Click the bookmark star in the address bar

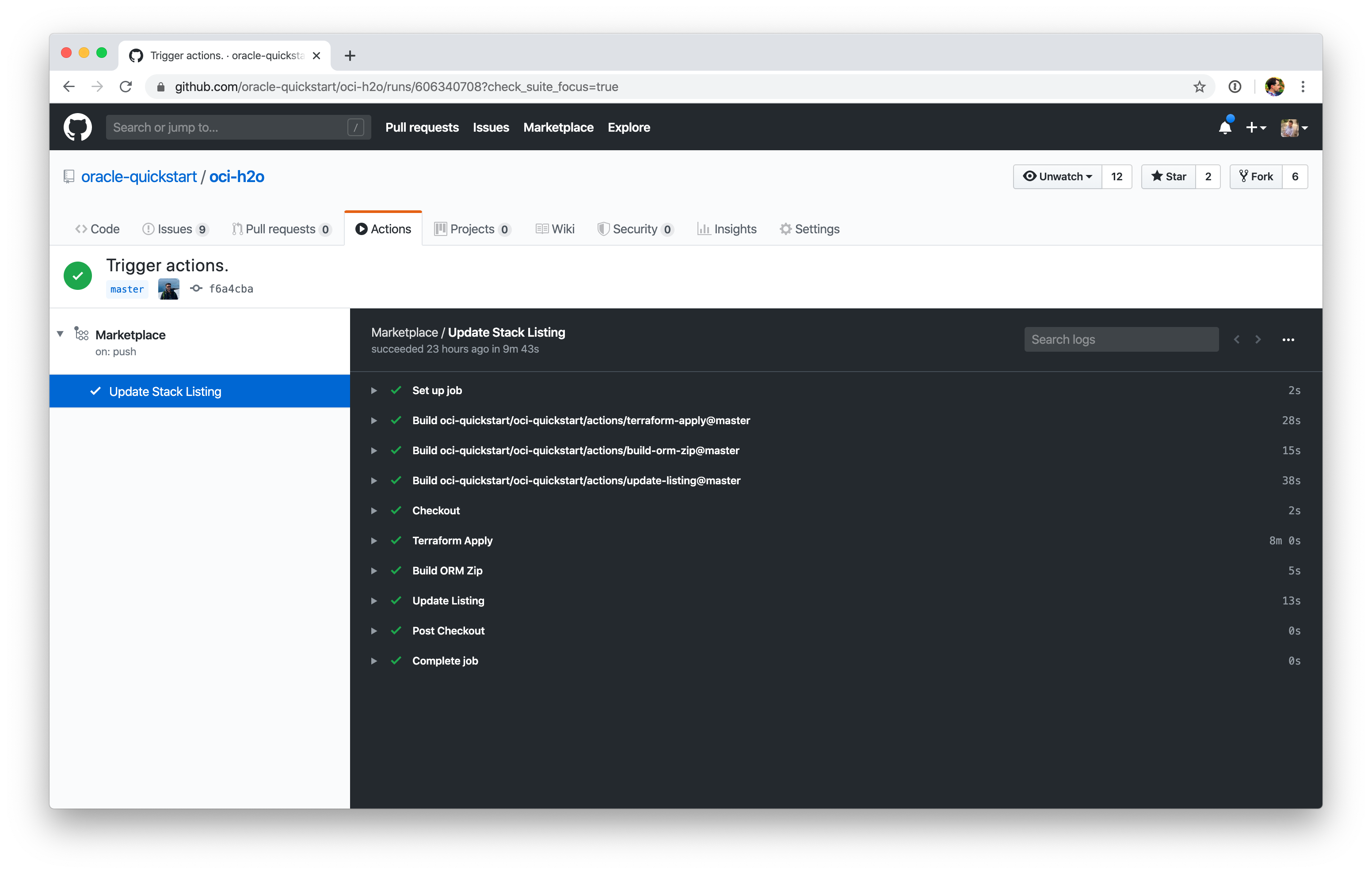pyautogui.click(x=1200, y=87)
